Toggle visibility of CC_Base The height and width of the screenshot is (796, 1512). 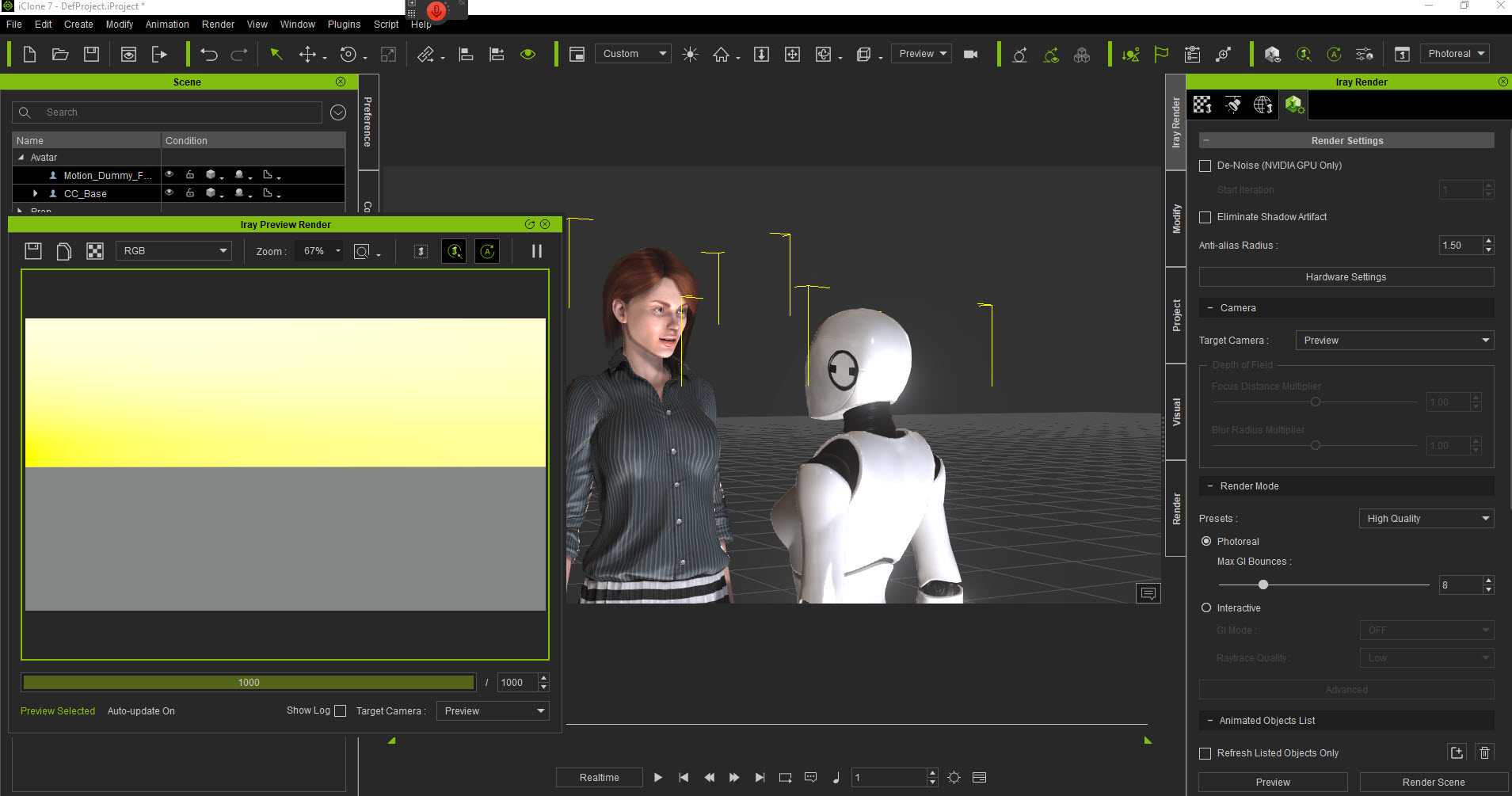(169, 192)
